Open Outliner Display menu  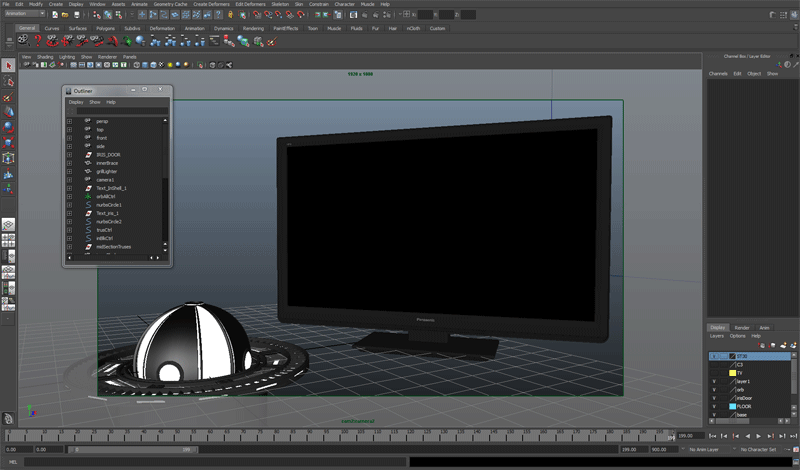76,102
